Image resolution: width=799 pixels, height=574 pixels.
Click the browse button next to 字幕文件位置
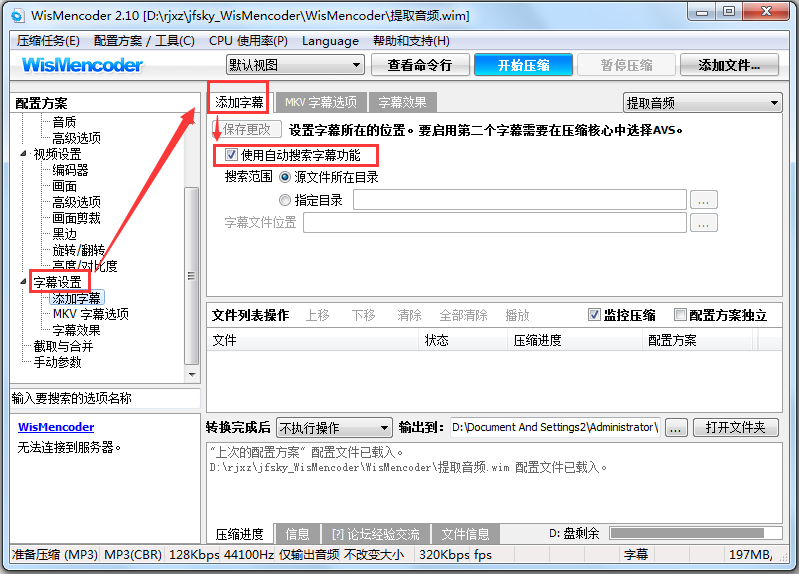point(704,223)
